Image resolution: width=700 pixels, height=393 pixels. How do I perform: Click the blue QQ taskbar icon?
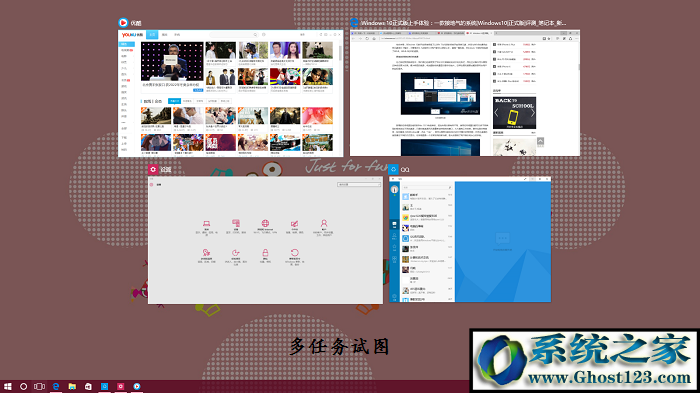click(x=104, y=386)
